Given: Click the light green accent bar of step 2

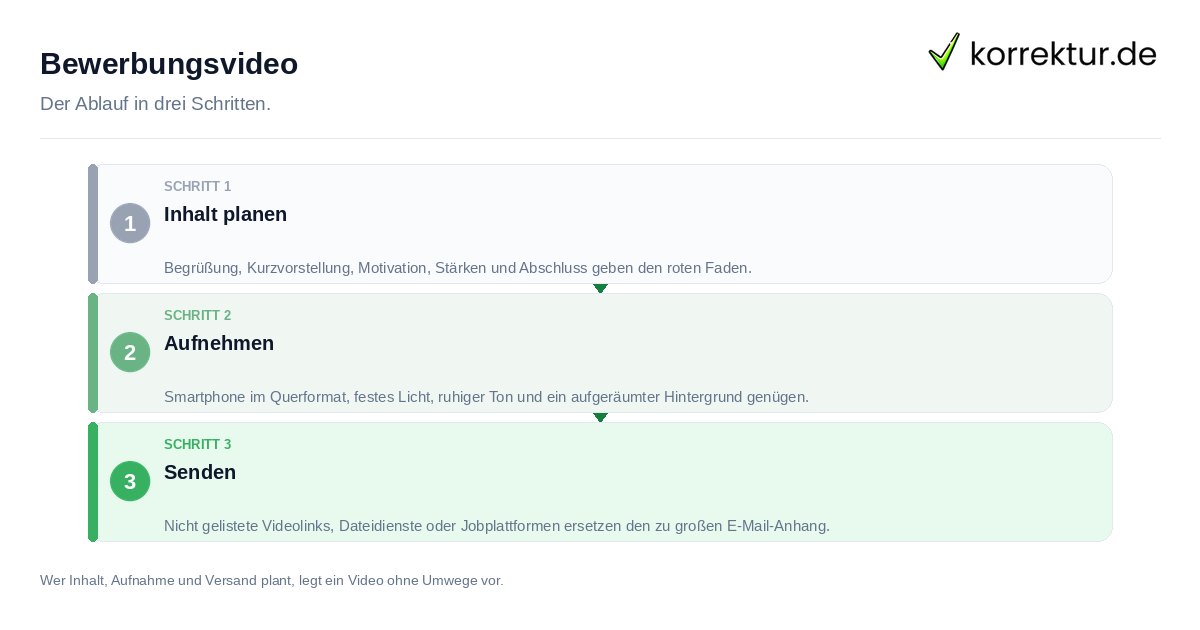Looking at the screenshot, I should tap(93, 353).
